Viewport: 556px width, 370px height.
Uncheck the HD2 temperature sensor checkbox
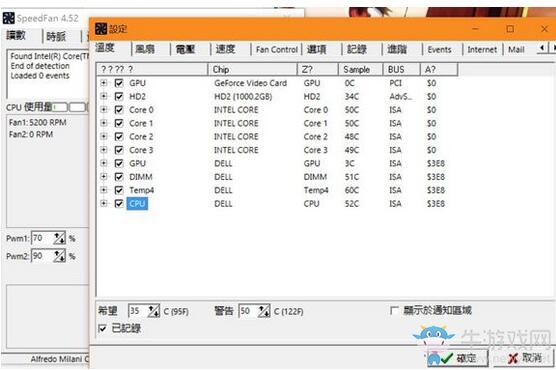pos(119,96)
